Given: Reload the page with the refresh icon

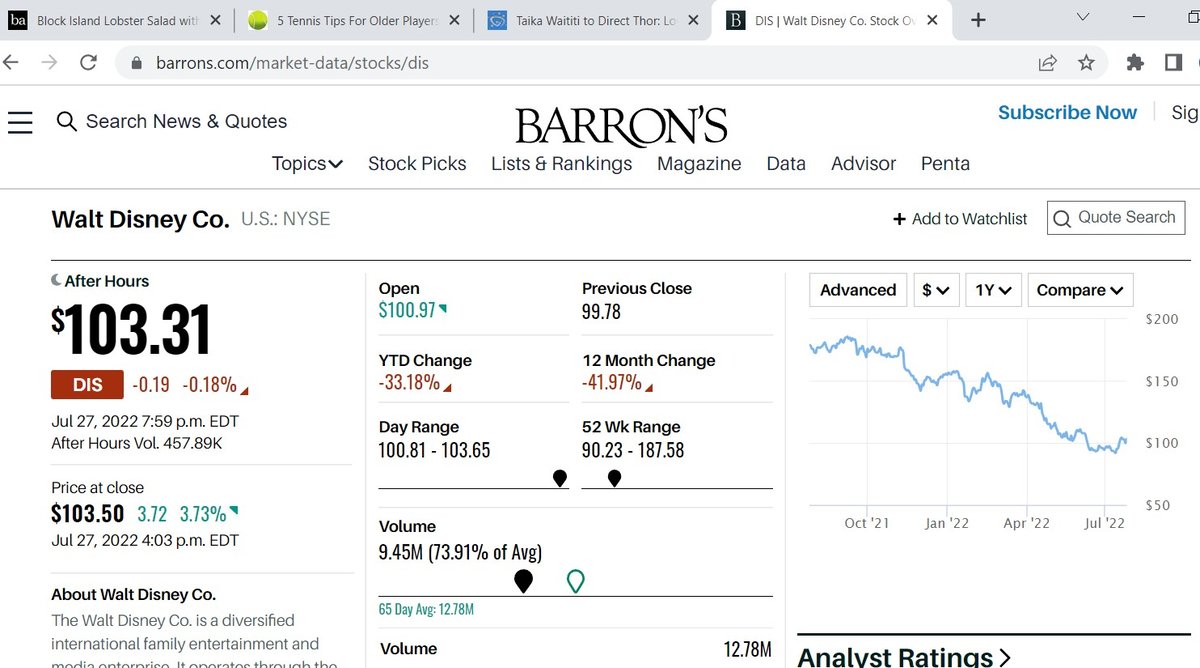Looking at the screenshot, I should point(88,62).
